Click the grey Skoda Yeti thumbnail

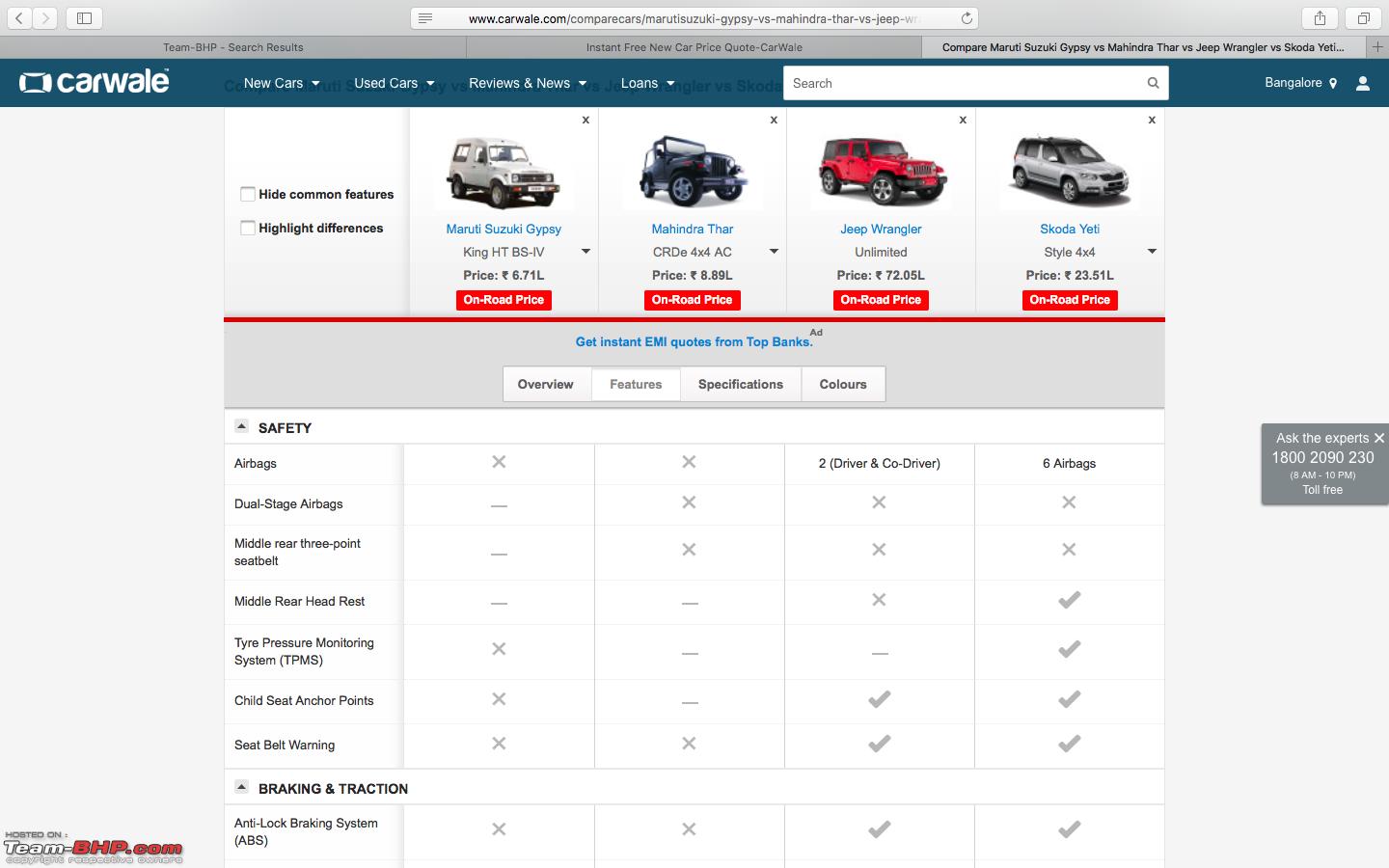(x=1070, y=172)
